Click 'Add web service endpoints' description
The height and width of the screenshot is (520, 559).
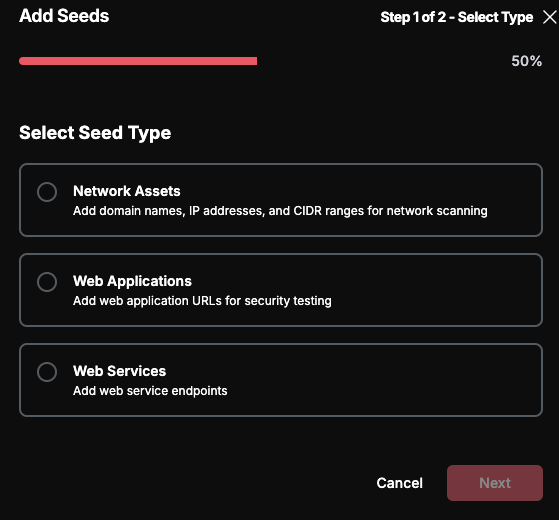150,391
